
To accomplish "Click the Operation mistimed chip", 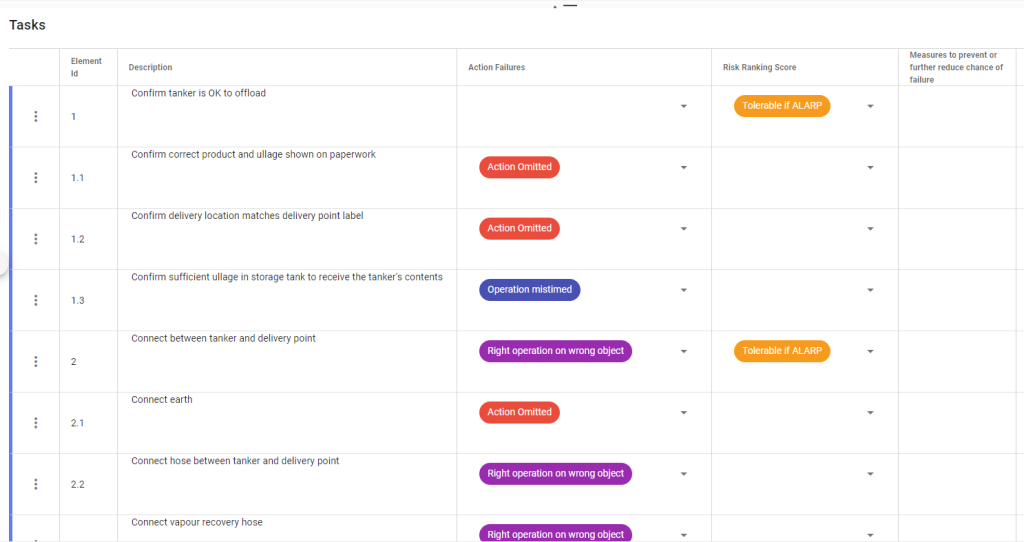I will [529, 290].
